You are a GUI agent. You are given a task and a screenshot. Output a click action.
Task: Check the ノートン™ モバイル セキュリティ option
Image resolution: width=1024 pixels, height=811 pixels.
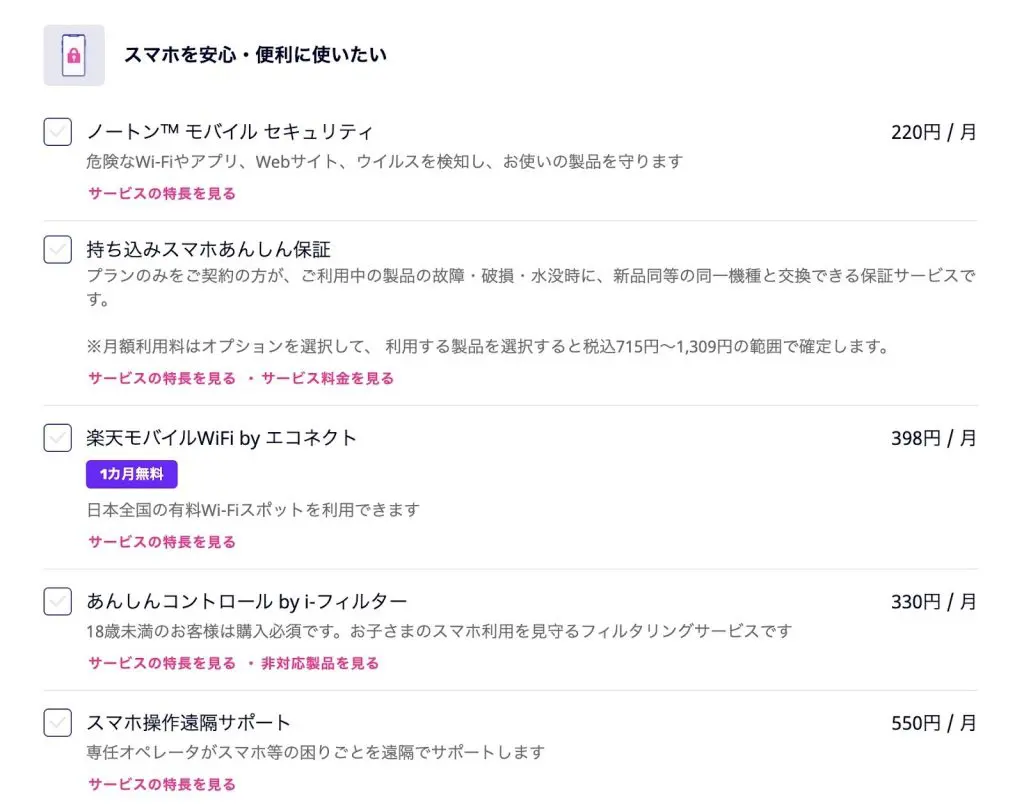click(57, 132)
